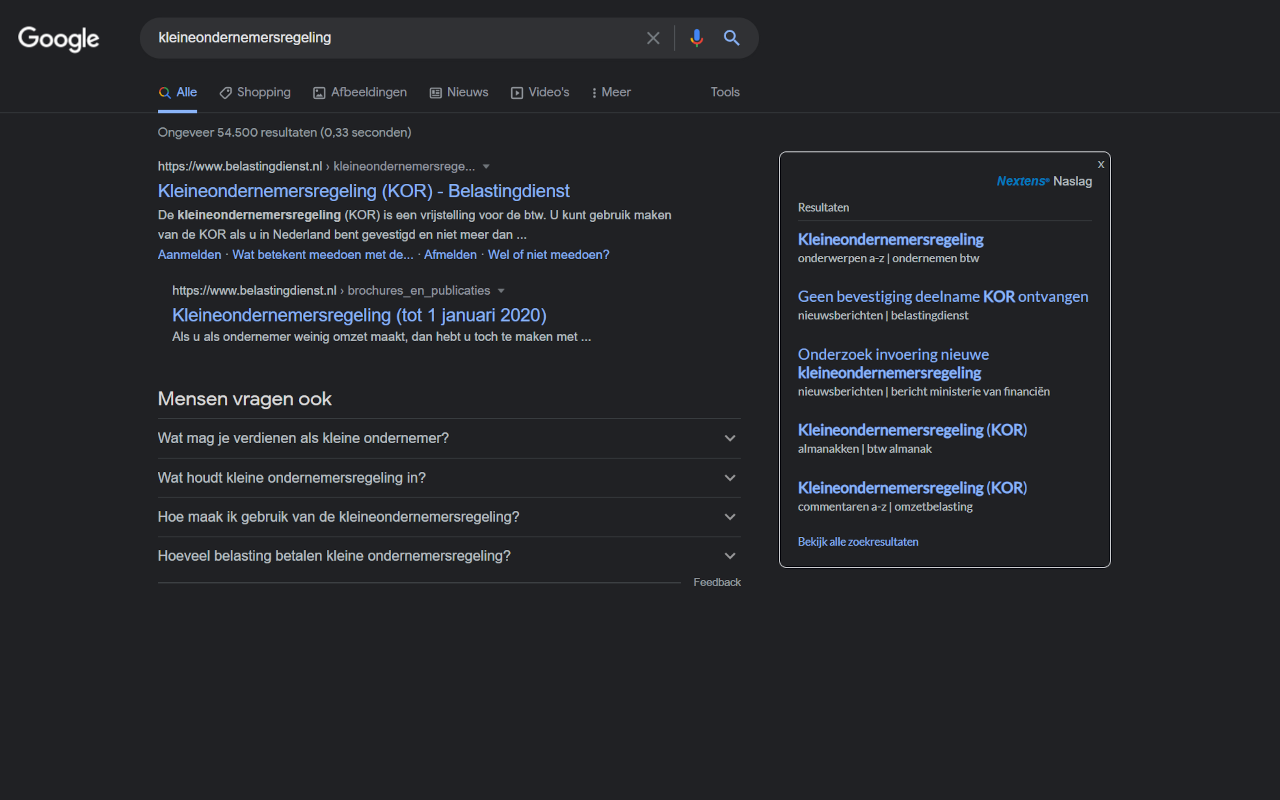Start voice search with microphone icon

pyautogui.click(x=697, y=38)
